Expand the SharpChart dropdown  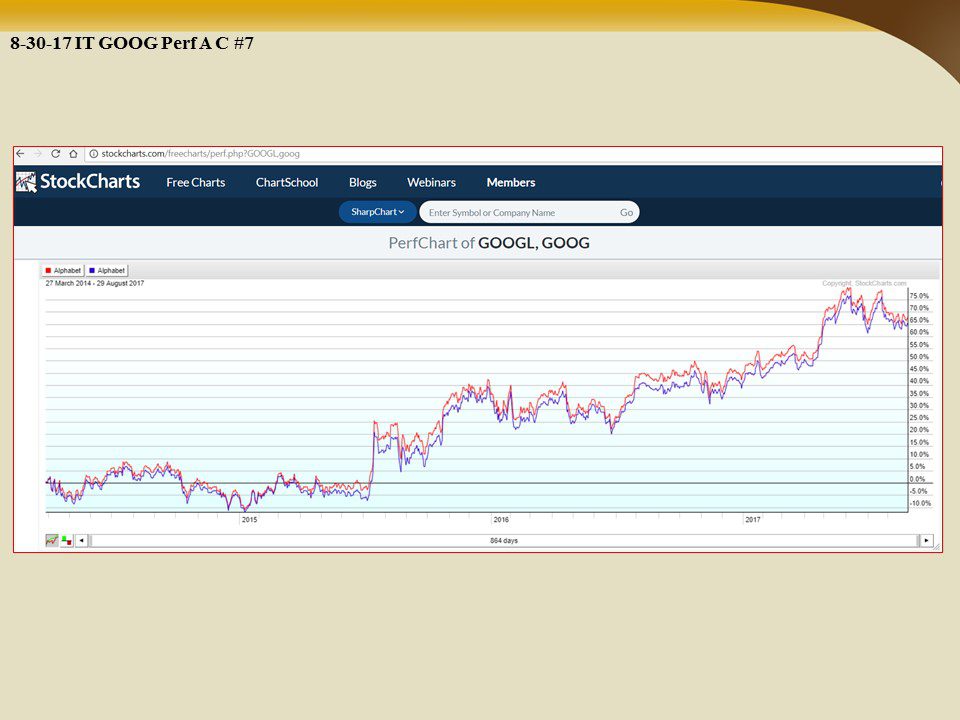point(377,212)
